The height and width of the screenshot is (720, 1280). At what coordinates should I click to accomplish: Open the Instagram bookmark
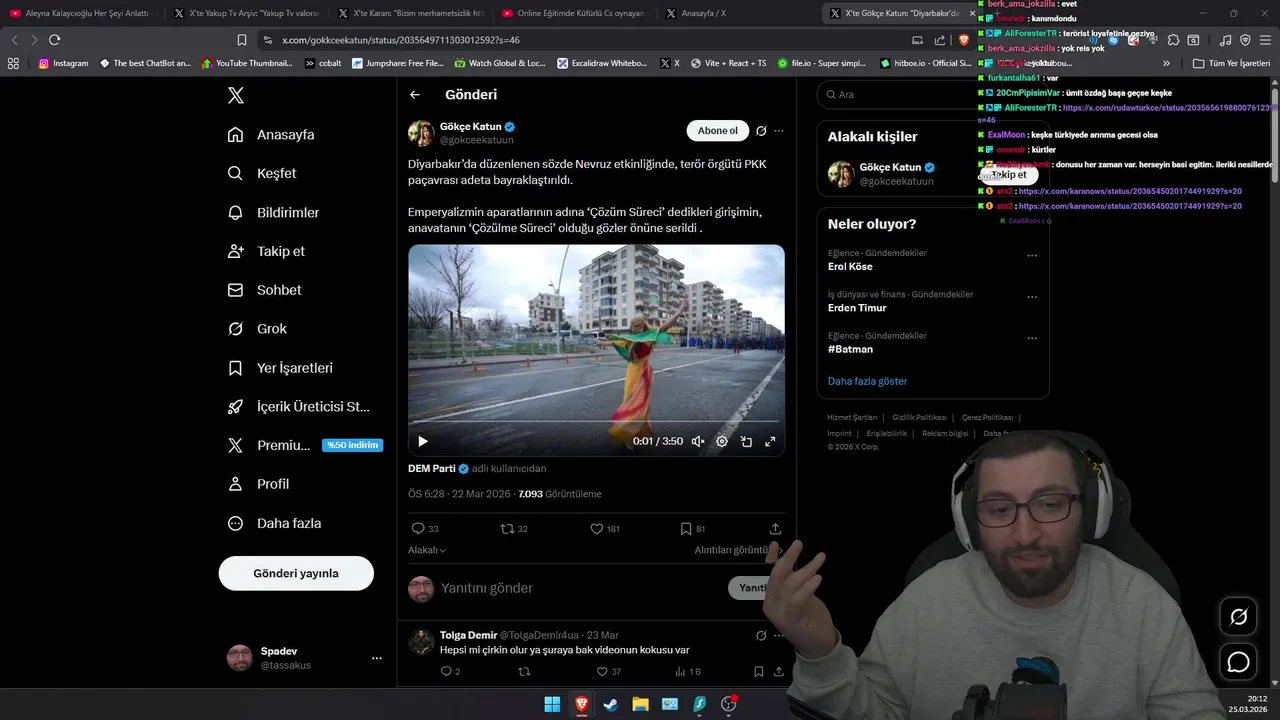pos(63,63)
